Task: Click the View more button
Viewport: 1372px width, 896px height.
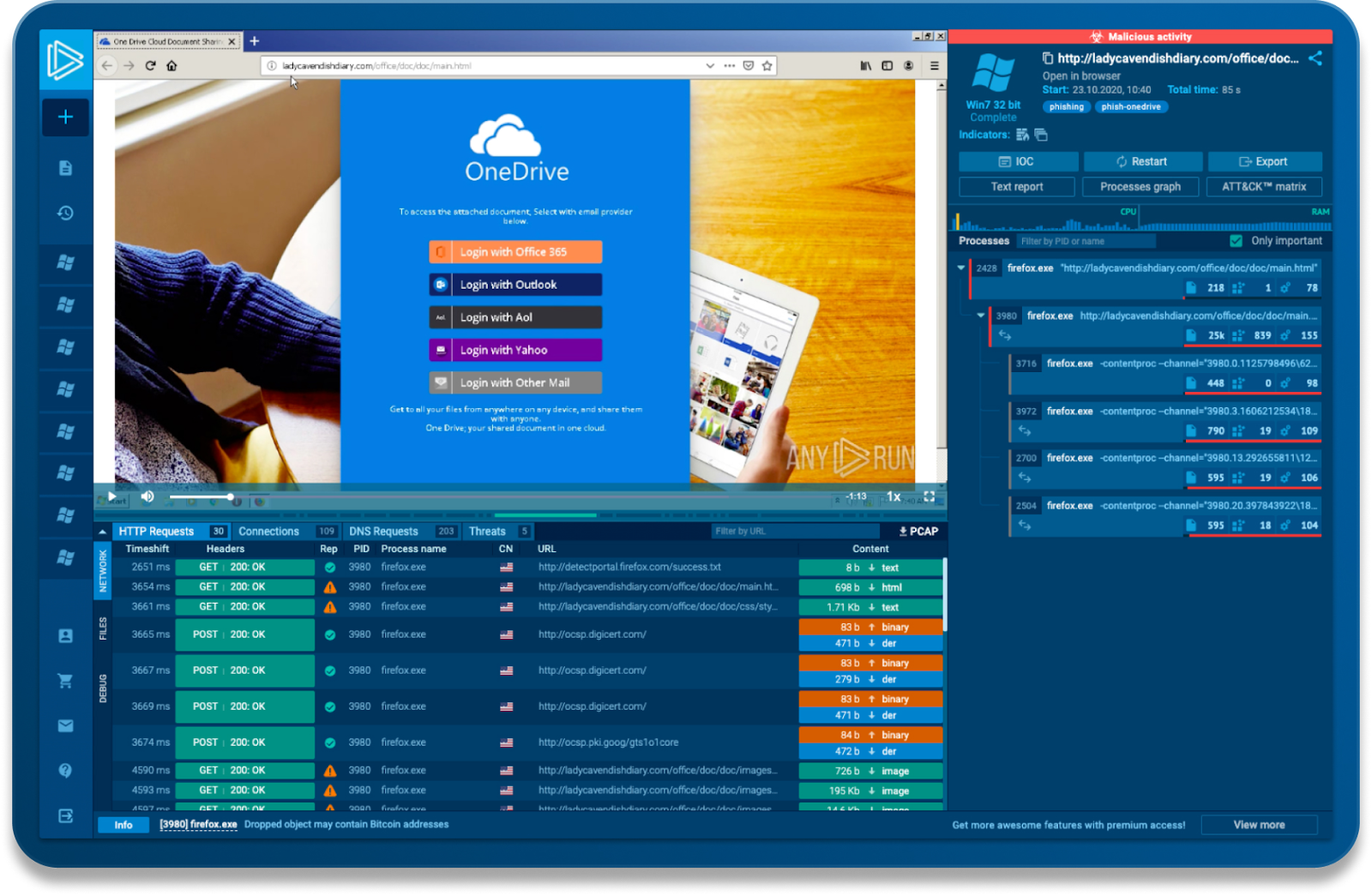Action: click(1259, 825)
